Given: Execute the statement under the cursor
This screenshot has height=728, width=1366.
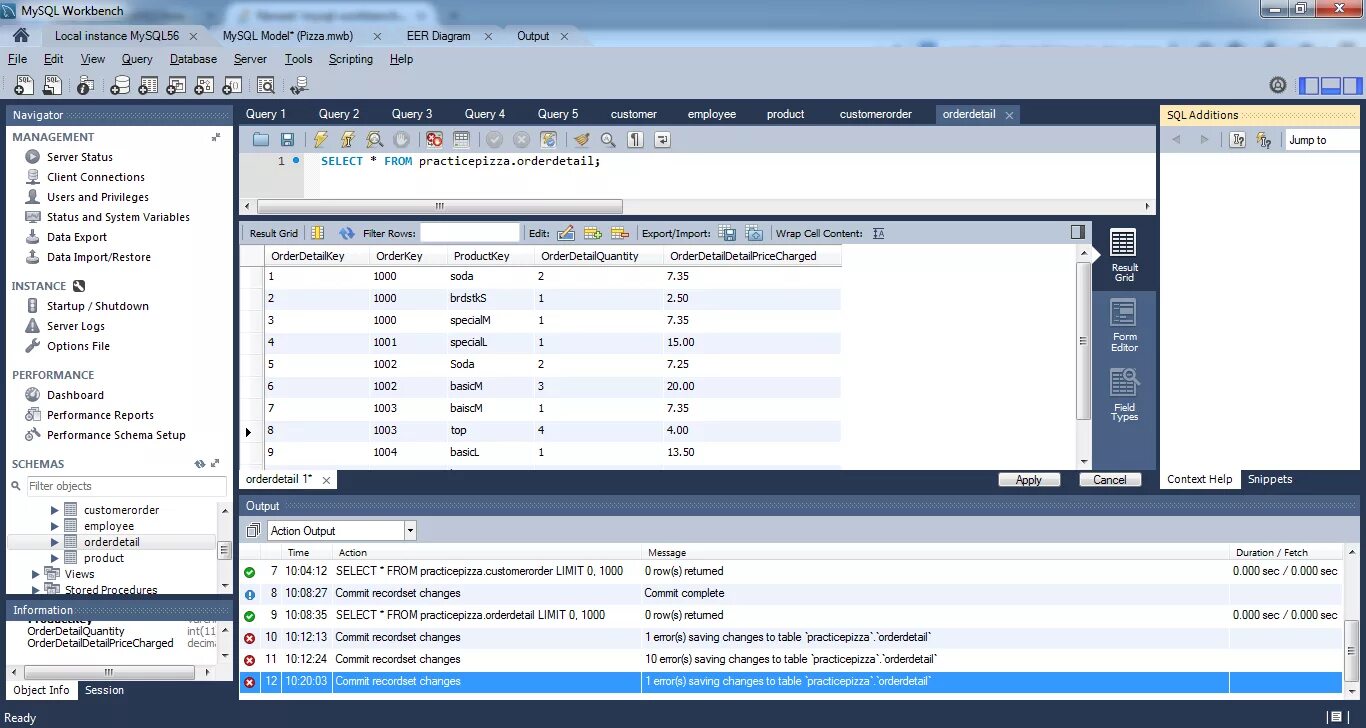Looking at the screenshot, I should coord(347,140).
